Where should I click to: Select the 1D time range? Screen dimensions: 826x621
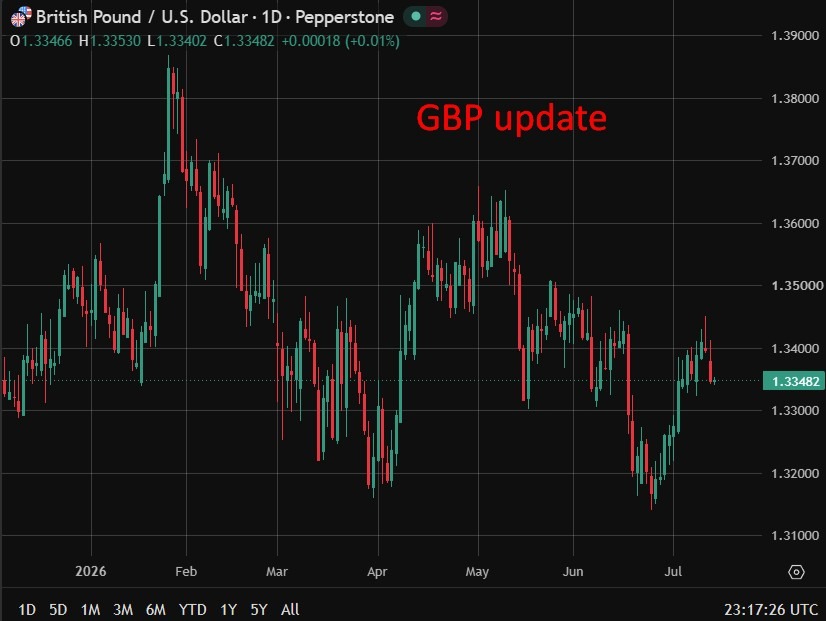27,609
